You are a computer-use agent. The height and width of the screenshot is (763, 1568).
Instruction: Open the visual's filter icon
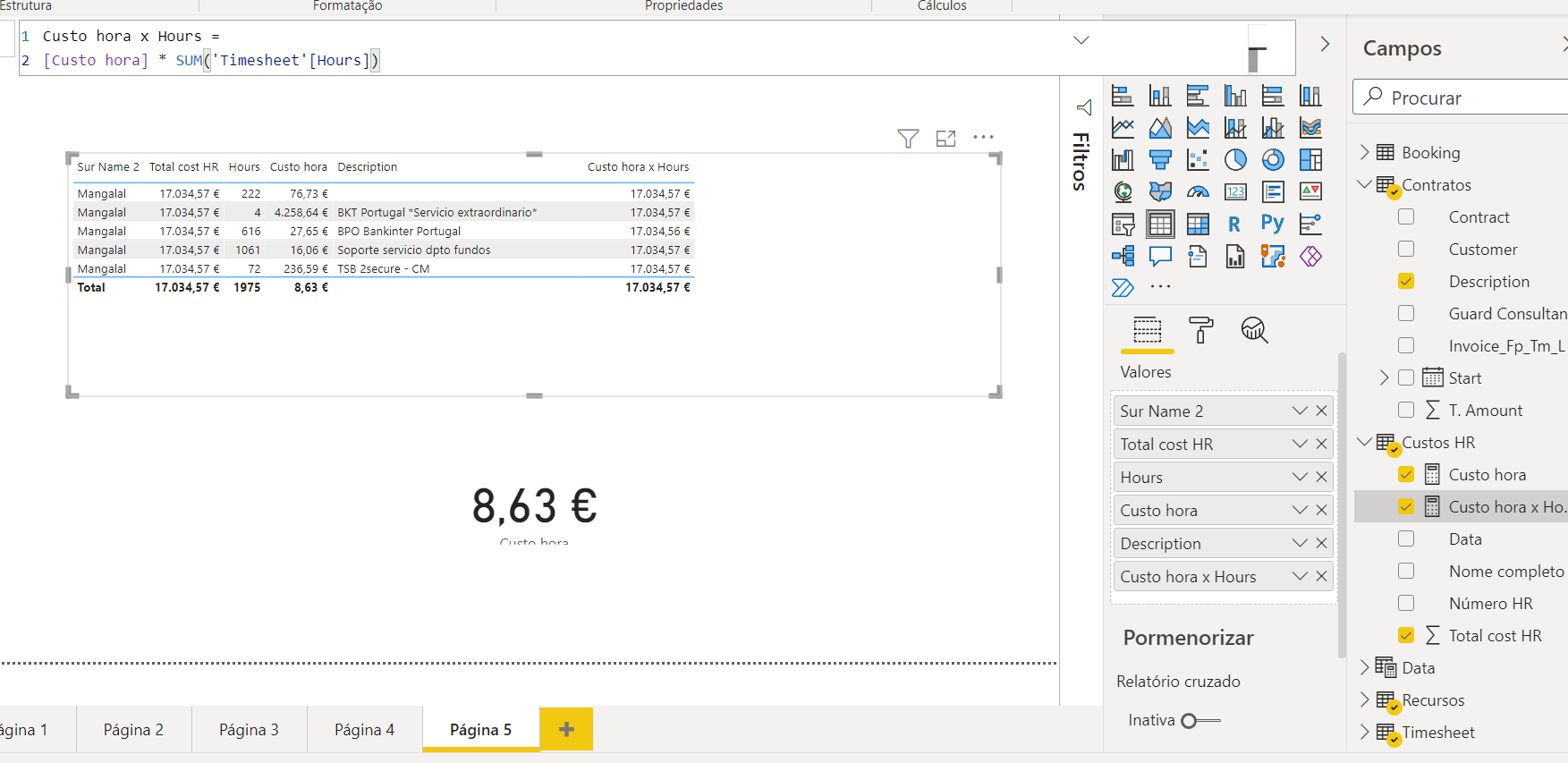coord(908,138)
